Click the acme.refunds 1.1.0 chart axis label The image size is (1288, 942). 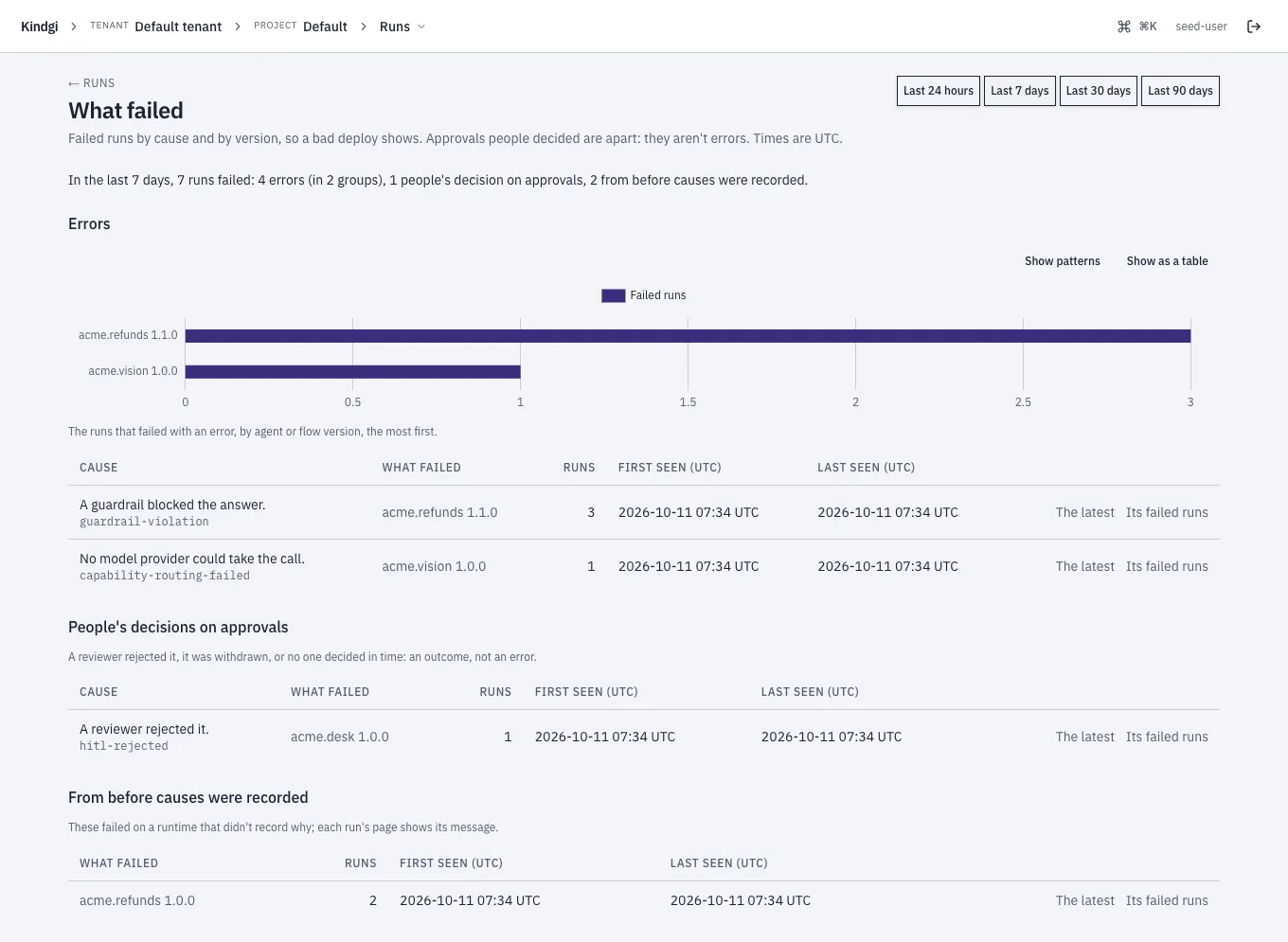click(128, 335)
